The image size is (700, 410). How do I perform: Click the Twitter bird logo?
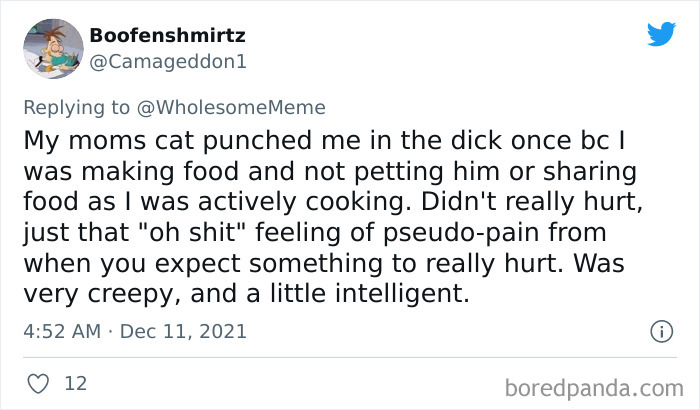coord(661,35)
